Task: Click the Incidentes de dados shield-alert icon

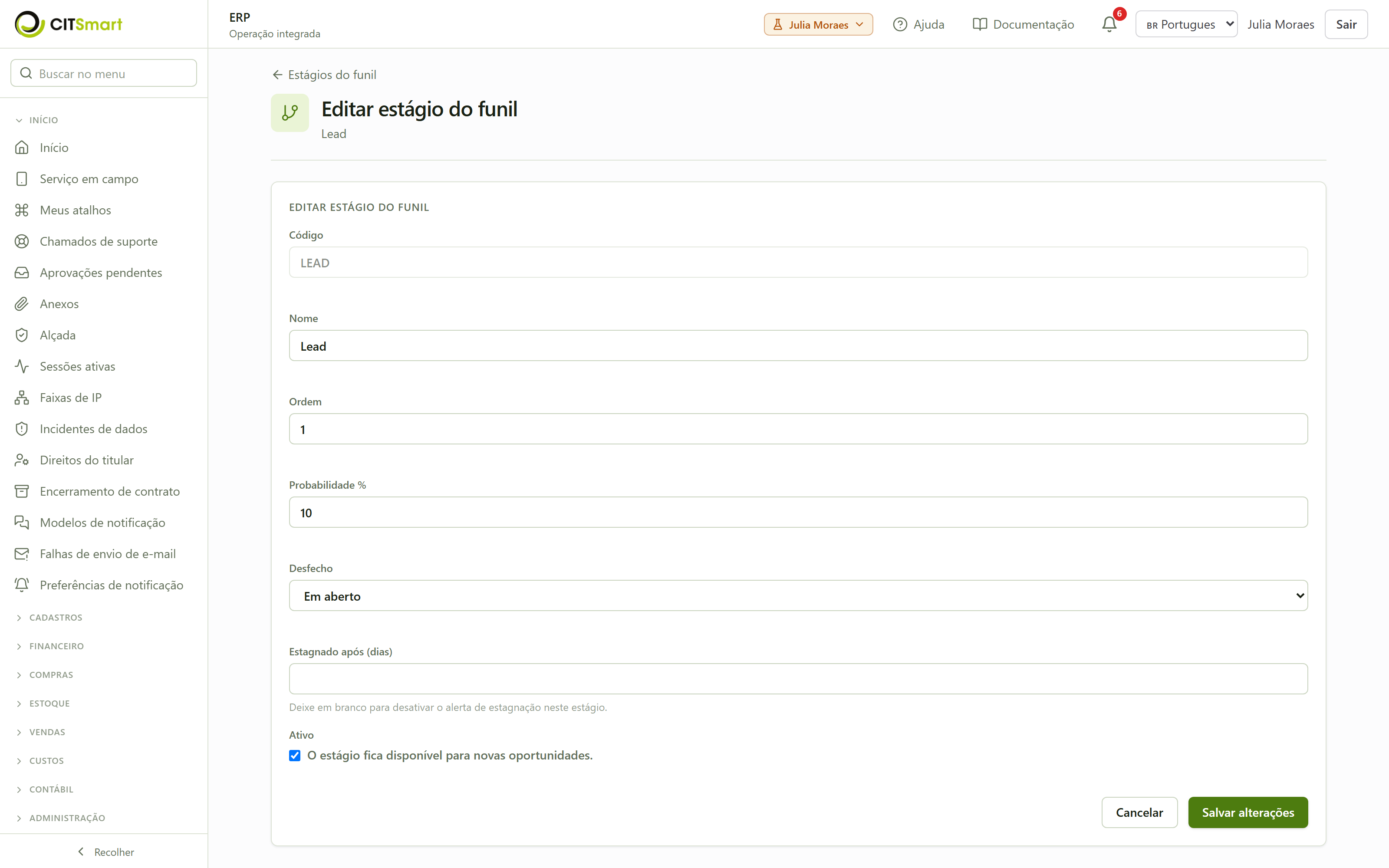Action: click(x=22, y=429)
